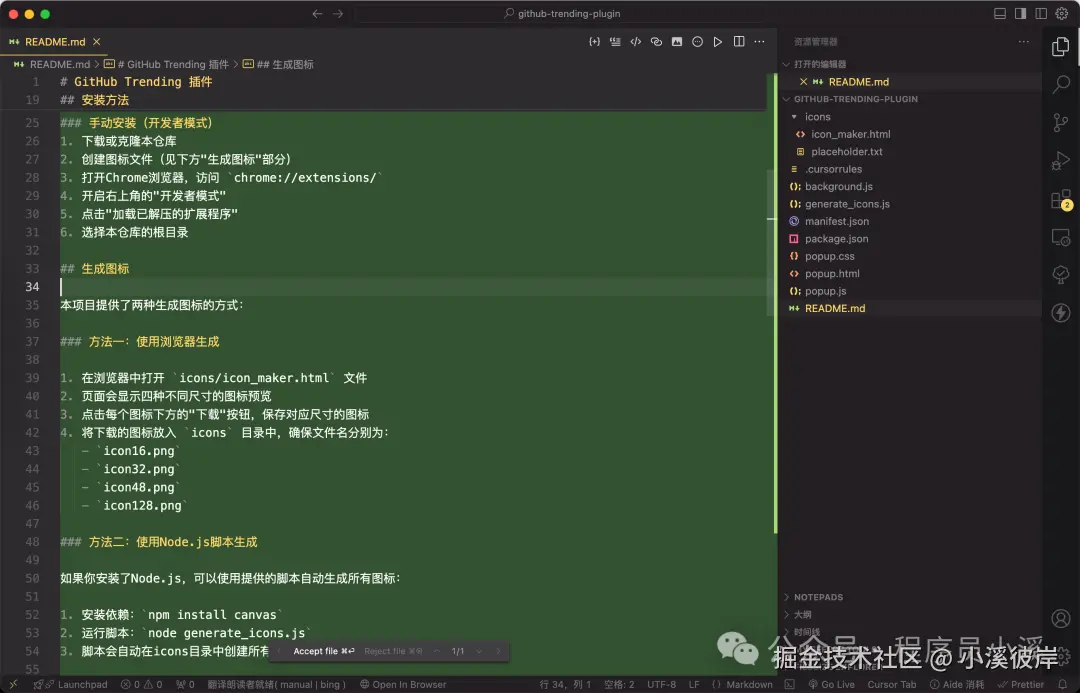Split the editor using the split icon
The image size is (1080, 693).
pyautogui.click(x=738, y=41)
